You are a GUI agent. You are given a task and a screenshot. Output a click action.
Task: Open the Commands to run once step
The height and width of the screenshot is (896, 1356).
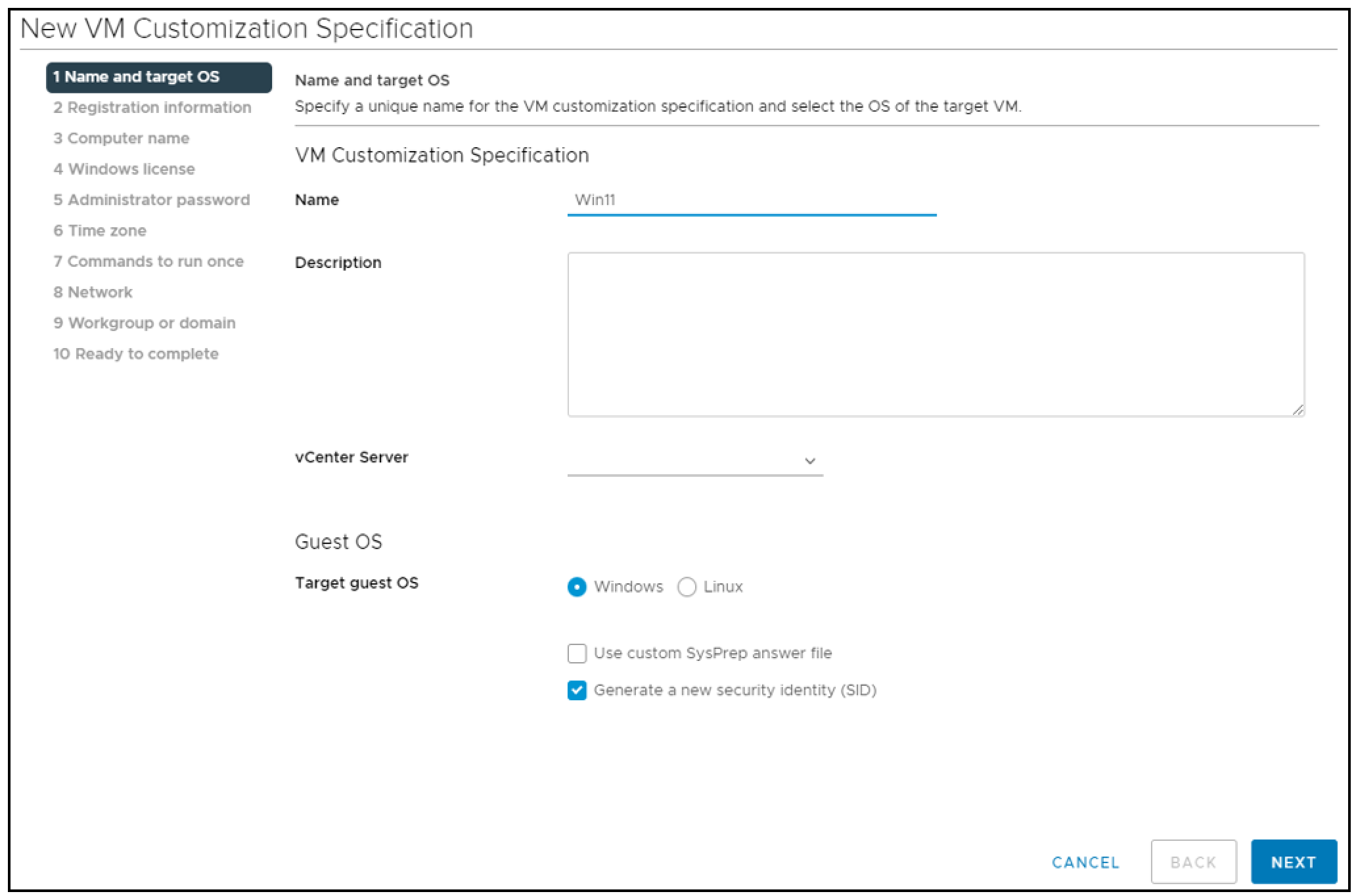[x=149, y=261]
